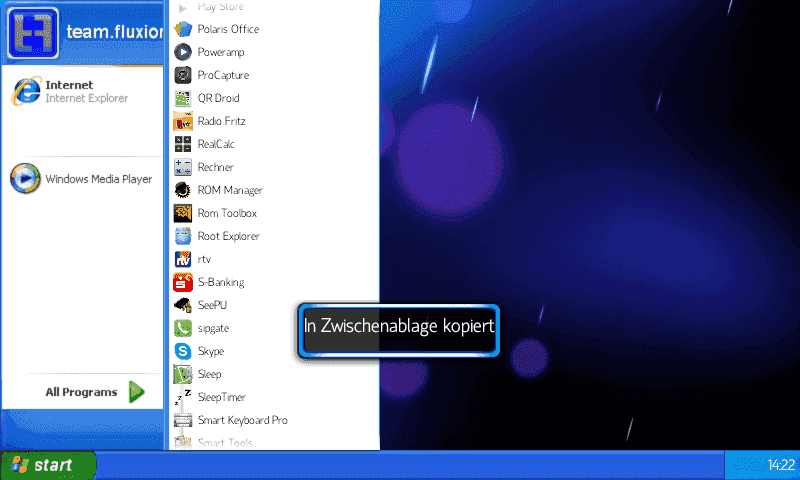Open the RealCalc calculator icon
Screen dimensions: 800x480
tap(183, 144)
